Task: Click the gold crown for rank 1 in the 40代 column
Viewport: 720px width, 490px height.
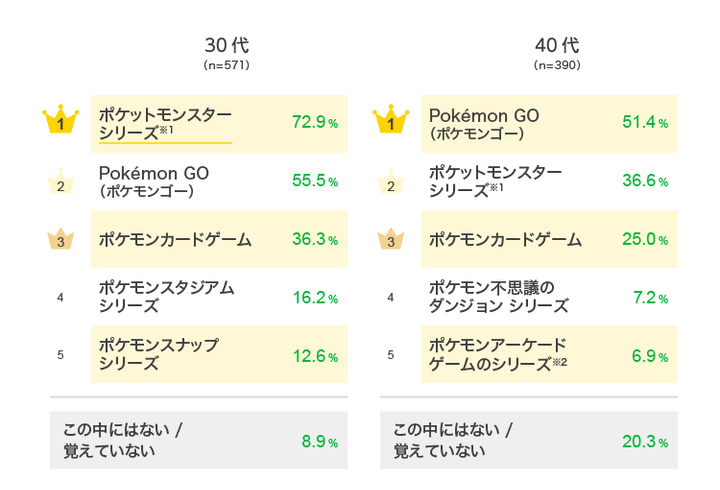Action: (390, 122)
